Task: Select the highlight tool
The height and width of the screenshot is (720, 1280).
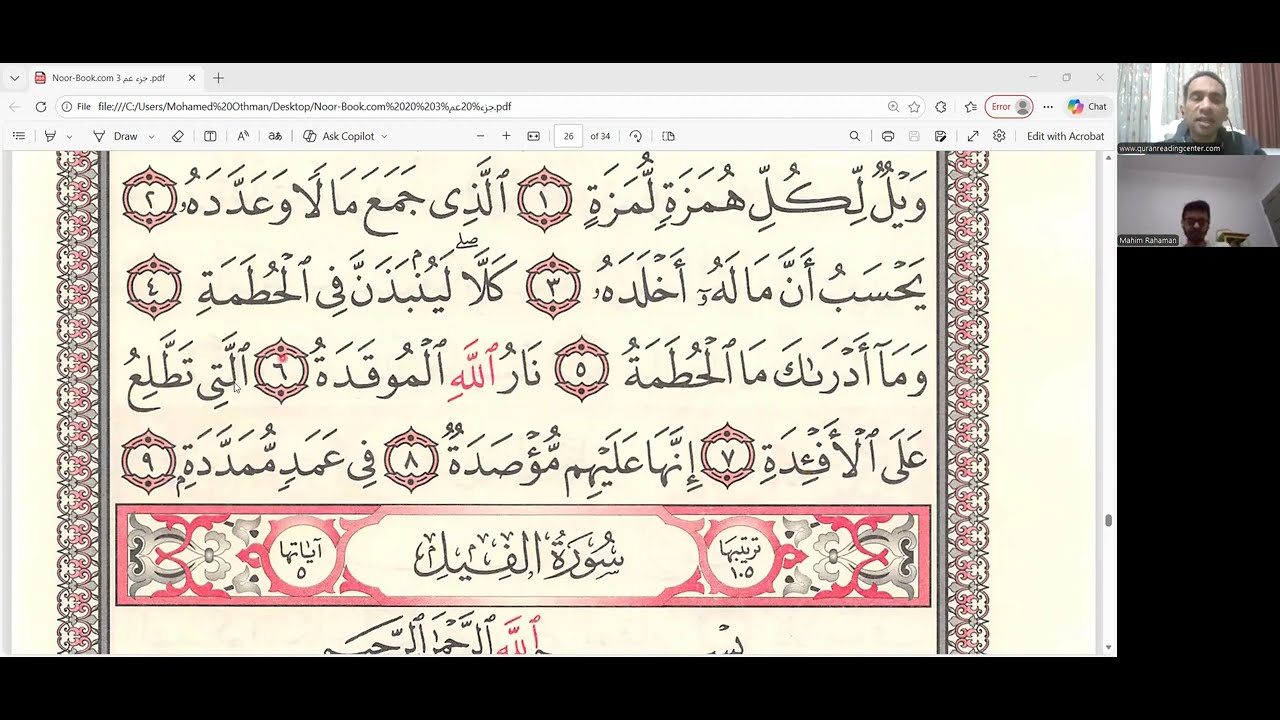Action: 50,136
